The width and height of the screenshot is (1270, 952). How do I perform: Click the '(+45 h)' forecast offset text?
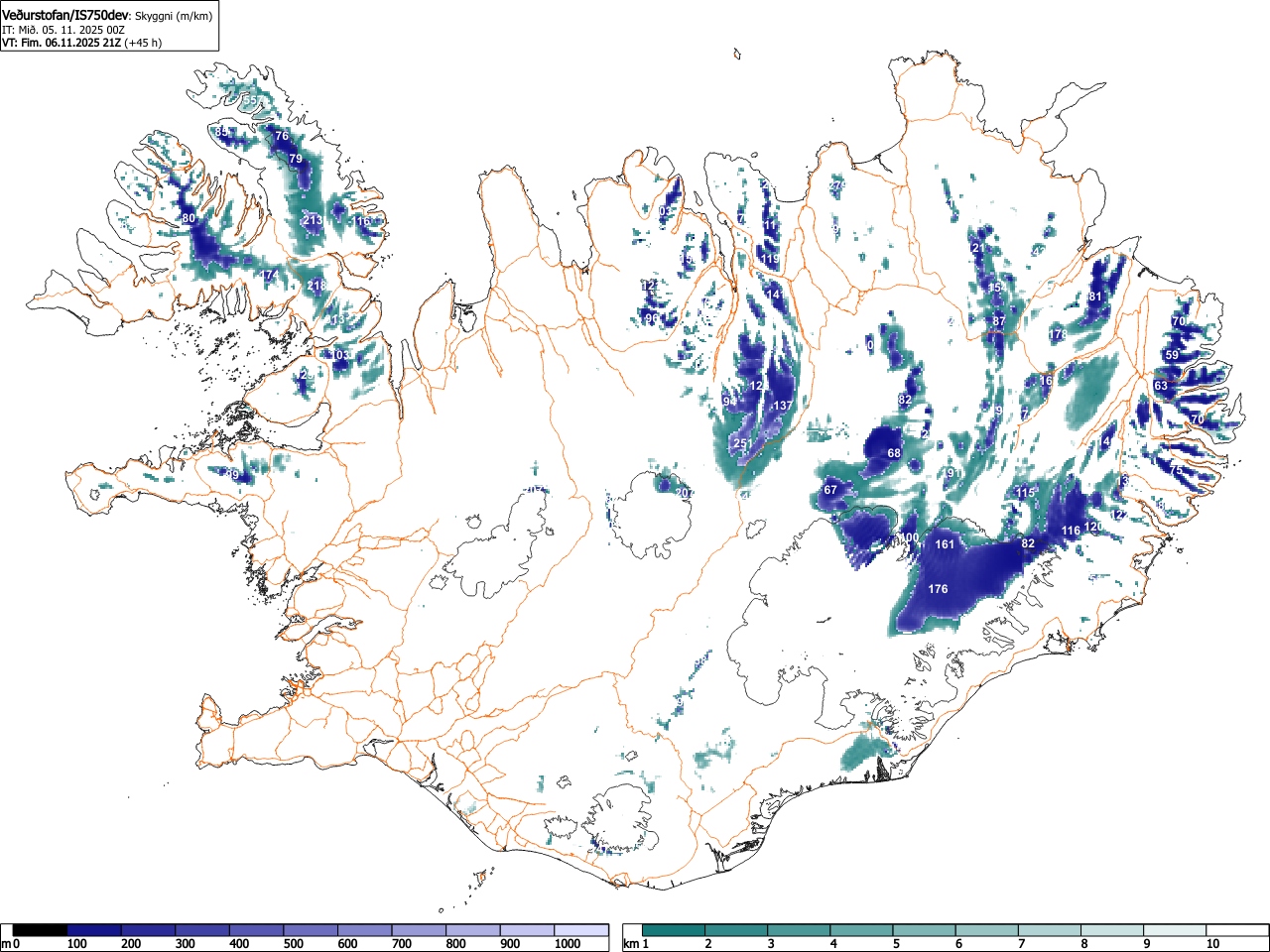144,43
